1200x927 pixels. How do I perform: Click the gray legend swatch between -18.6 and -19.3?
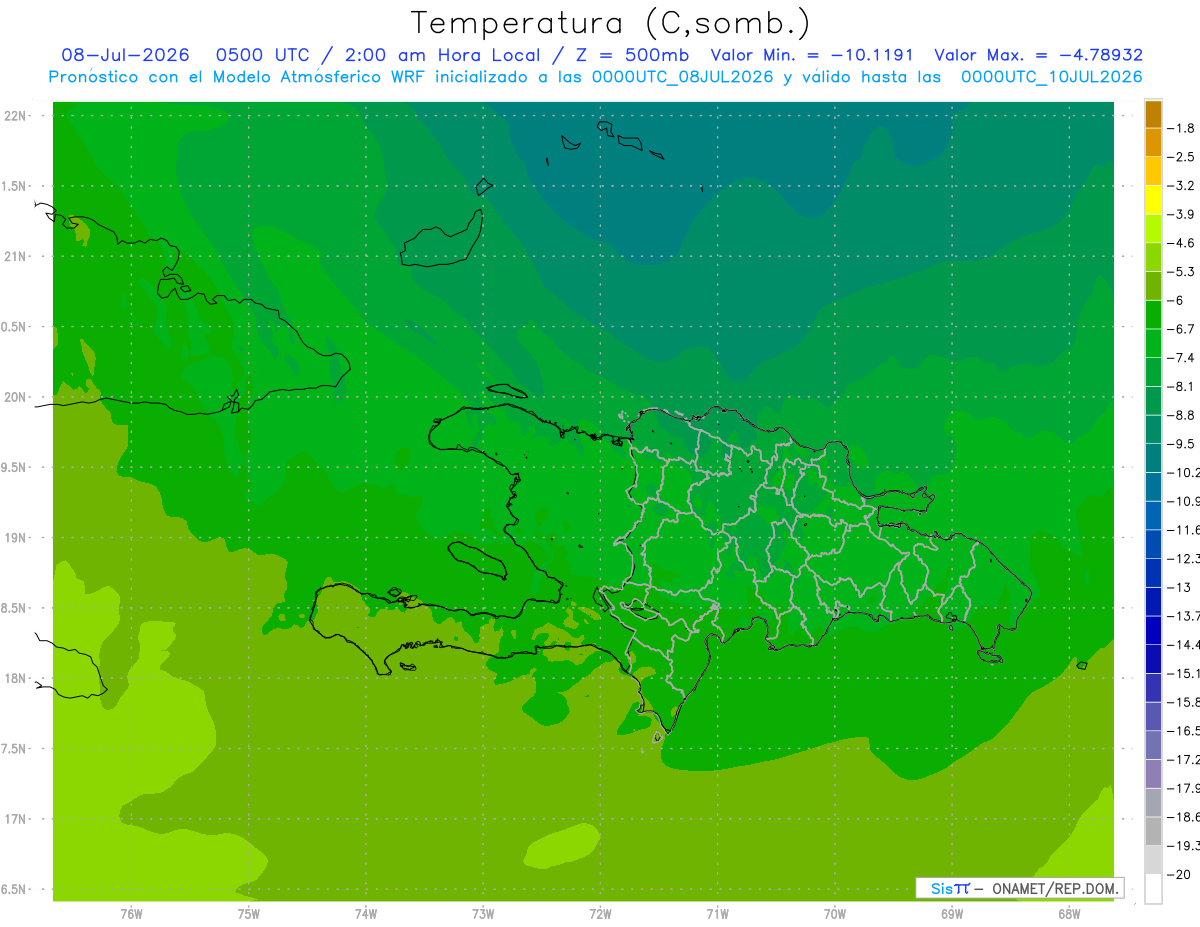1153,831
